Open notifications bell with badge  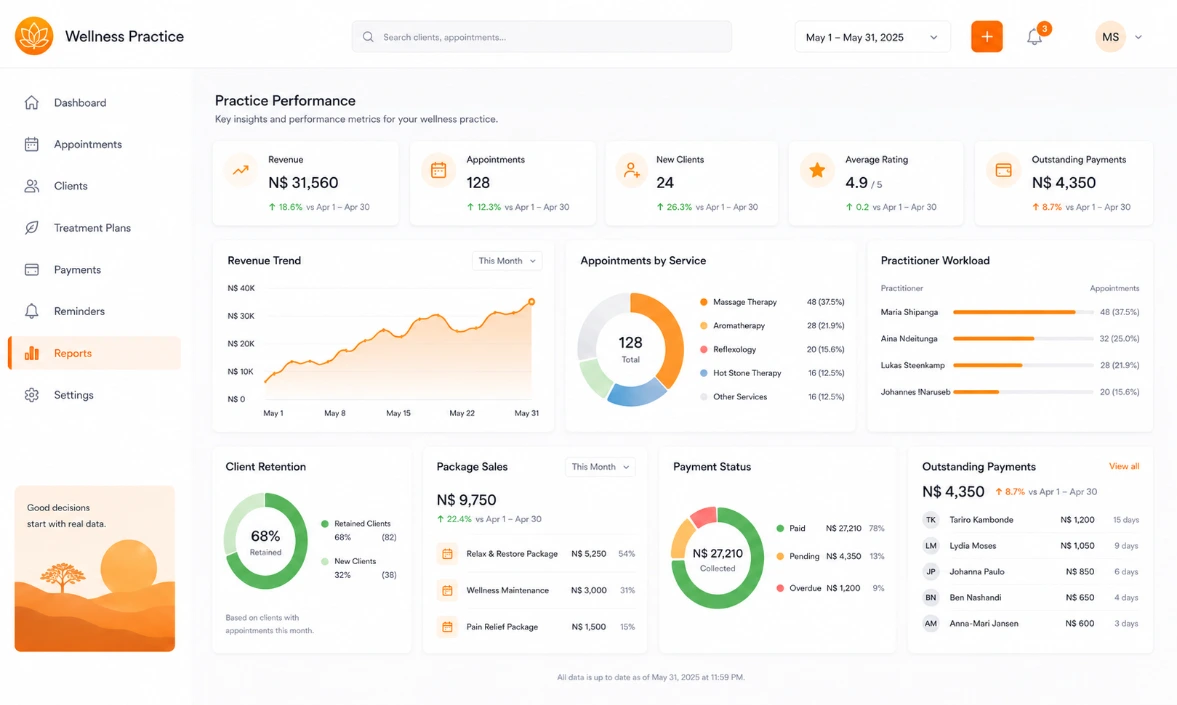1035,36
